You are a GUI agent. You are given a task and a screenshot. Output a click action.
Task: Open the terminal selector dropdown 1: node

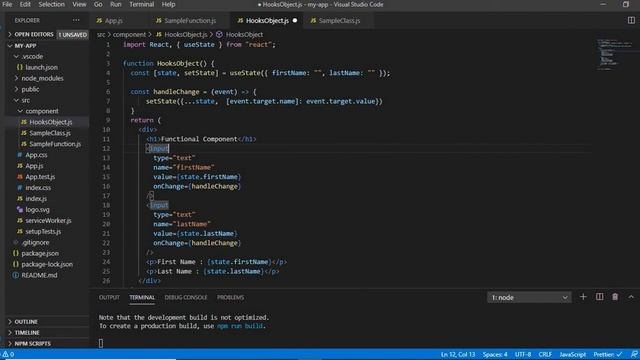coord(529,298)
